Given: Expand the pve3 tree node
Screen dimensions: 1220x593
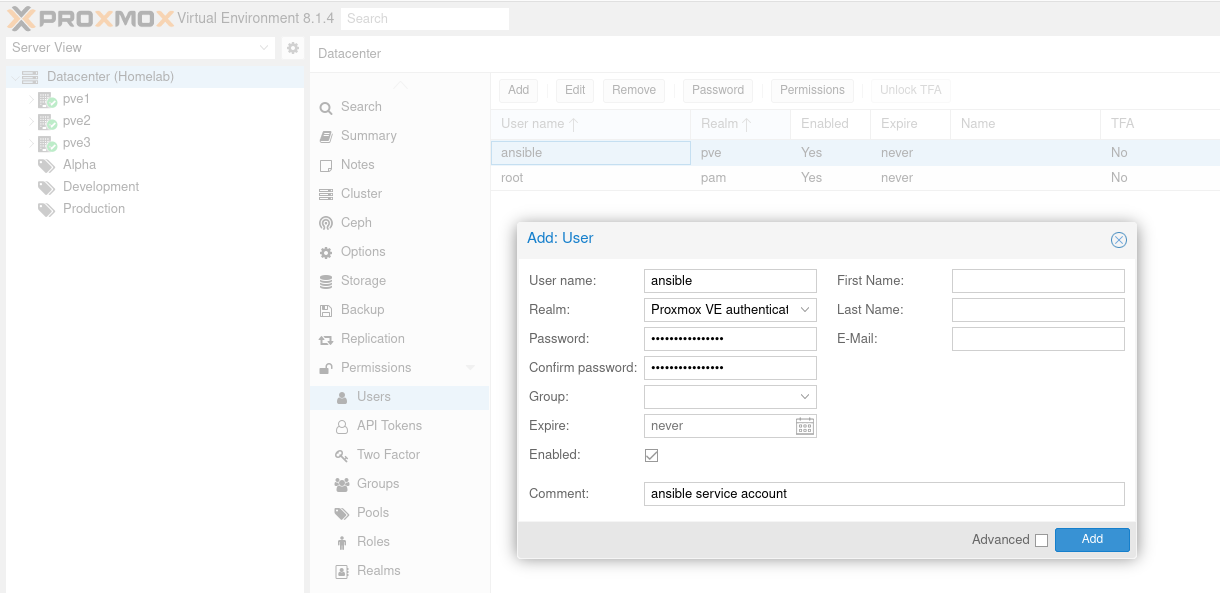Looking at the screenshot, I should pos(31,143).
